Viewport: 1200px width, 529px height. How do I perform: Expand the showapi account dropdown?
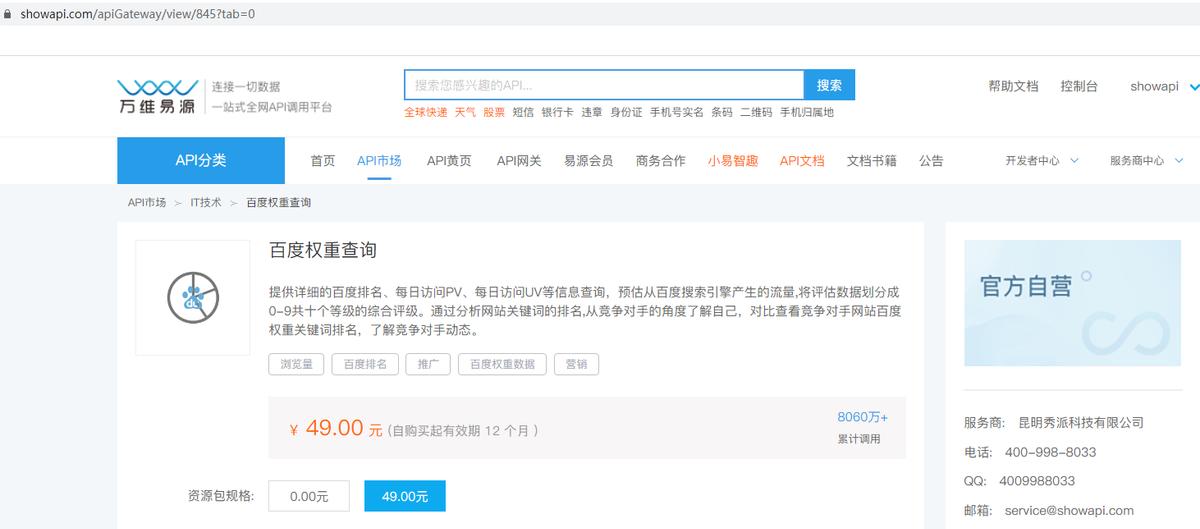(x=1164, y=87)
